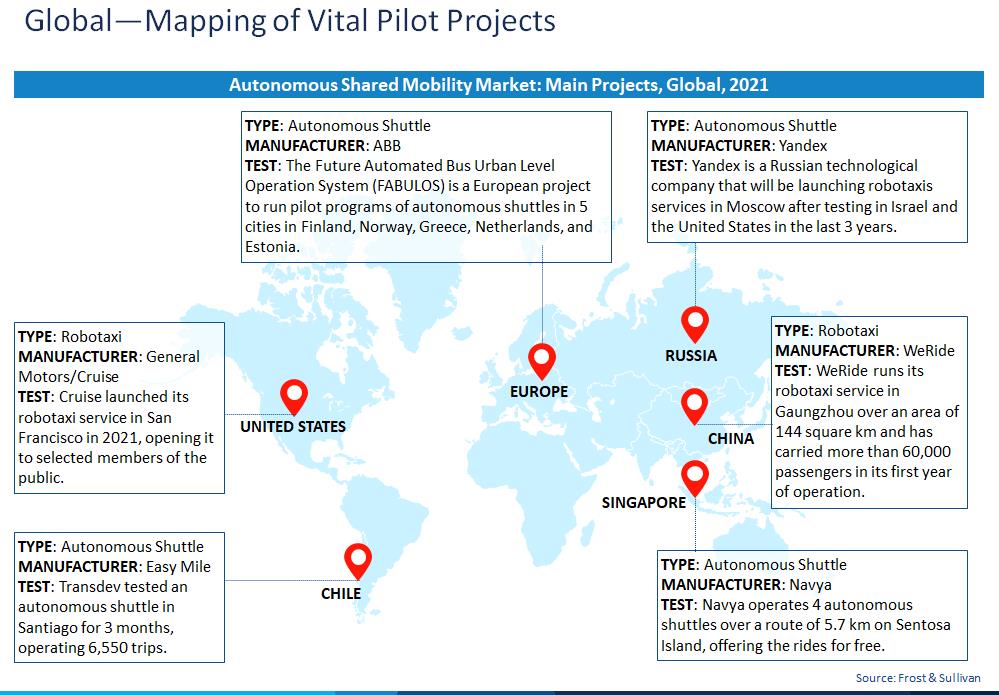This screenshot has height=695, width=999.
Task: Click the red map pin above China label
Action: [694, 406]
